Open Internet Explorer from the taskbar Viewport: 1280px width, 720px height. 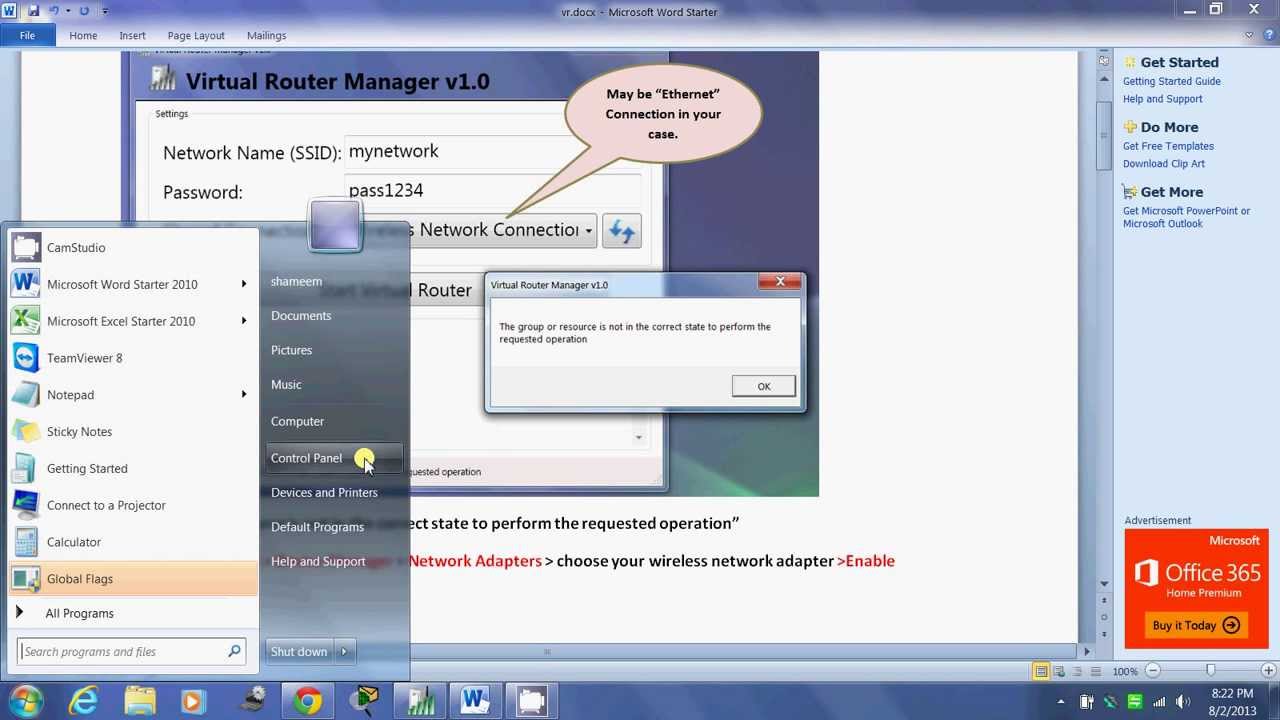click(83, 701)
